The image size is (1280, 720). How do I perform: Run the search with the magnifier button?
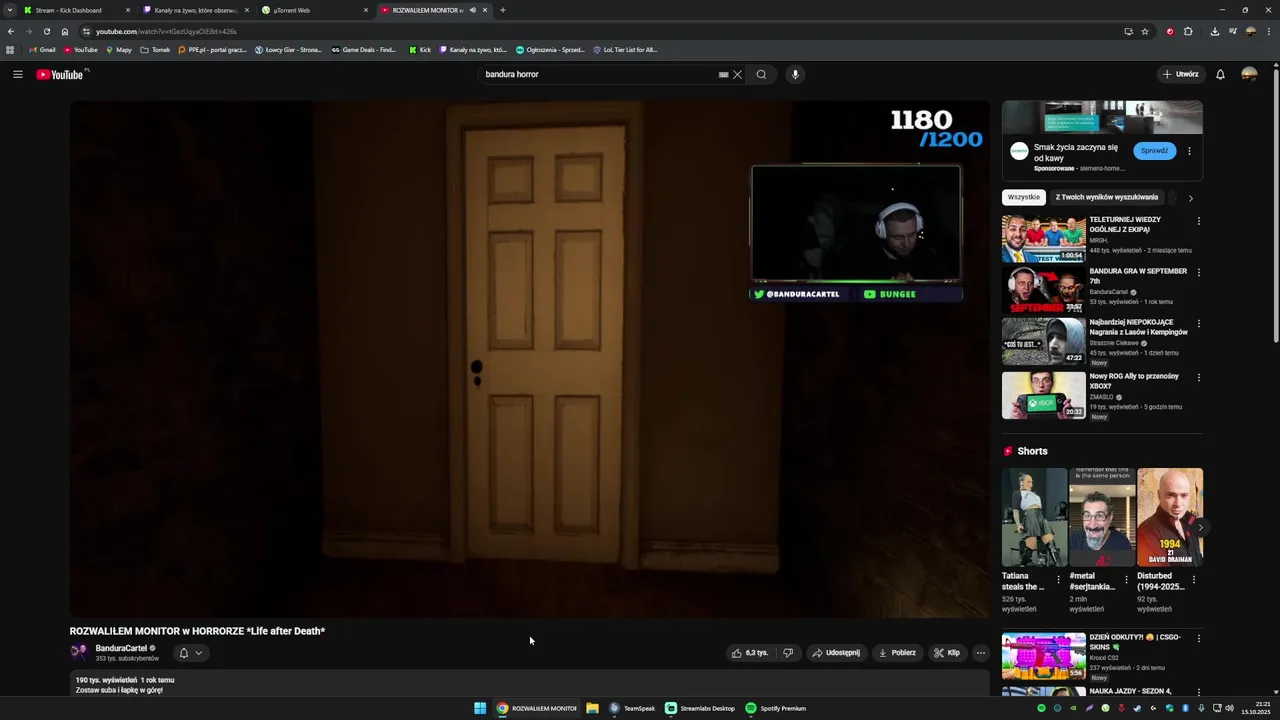(x=761, y=74)
